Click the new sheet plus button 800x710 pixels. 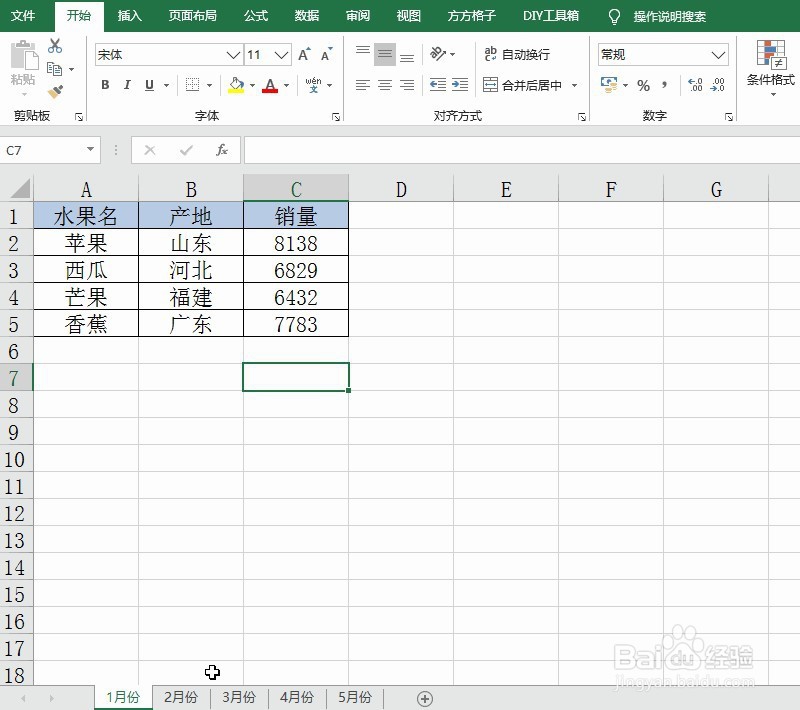click(x=426, y=698)
